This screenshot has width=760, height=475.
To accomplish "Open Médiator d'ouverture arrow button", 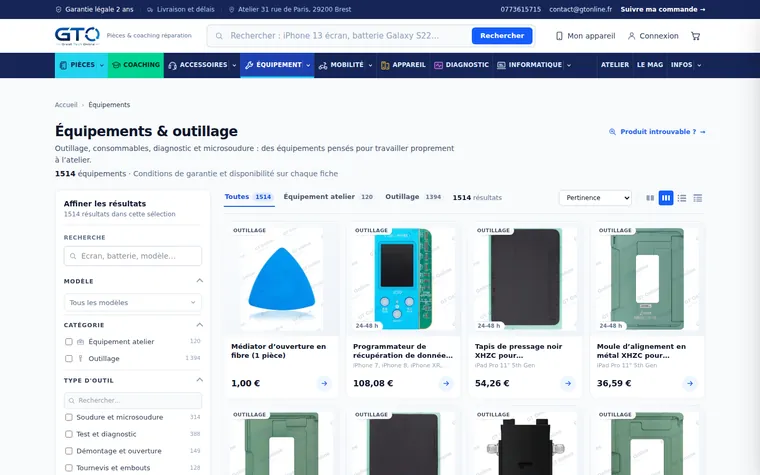I will click(x=324, y=383).
